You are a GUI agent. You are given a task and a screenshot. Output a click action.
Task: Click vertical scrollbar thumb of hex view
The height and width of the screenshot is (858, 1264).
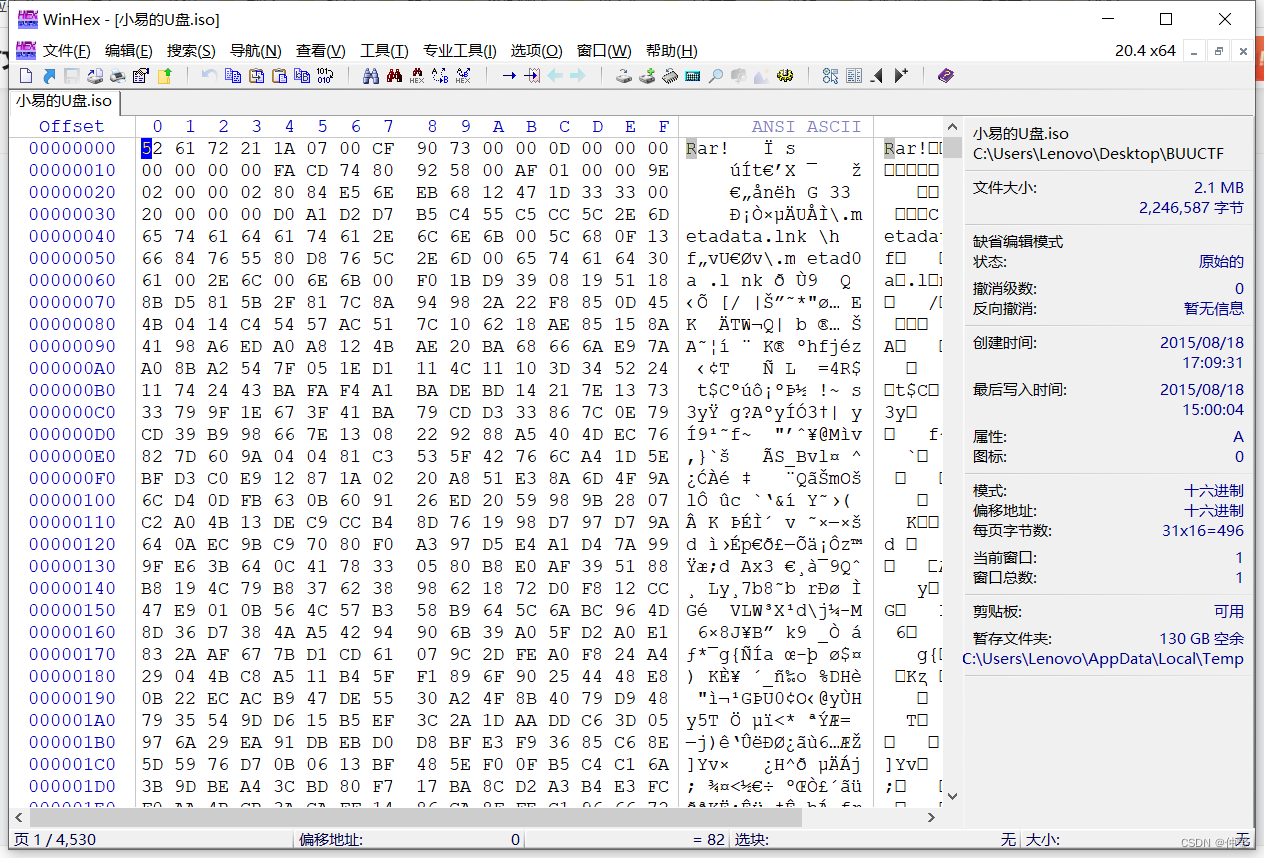click(x=953, y=148)
